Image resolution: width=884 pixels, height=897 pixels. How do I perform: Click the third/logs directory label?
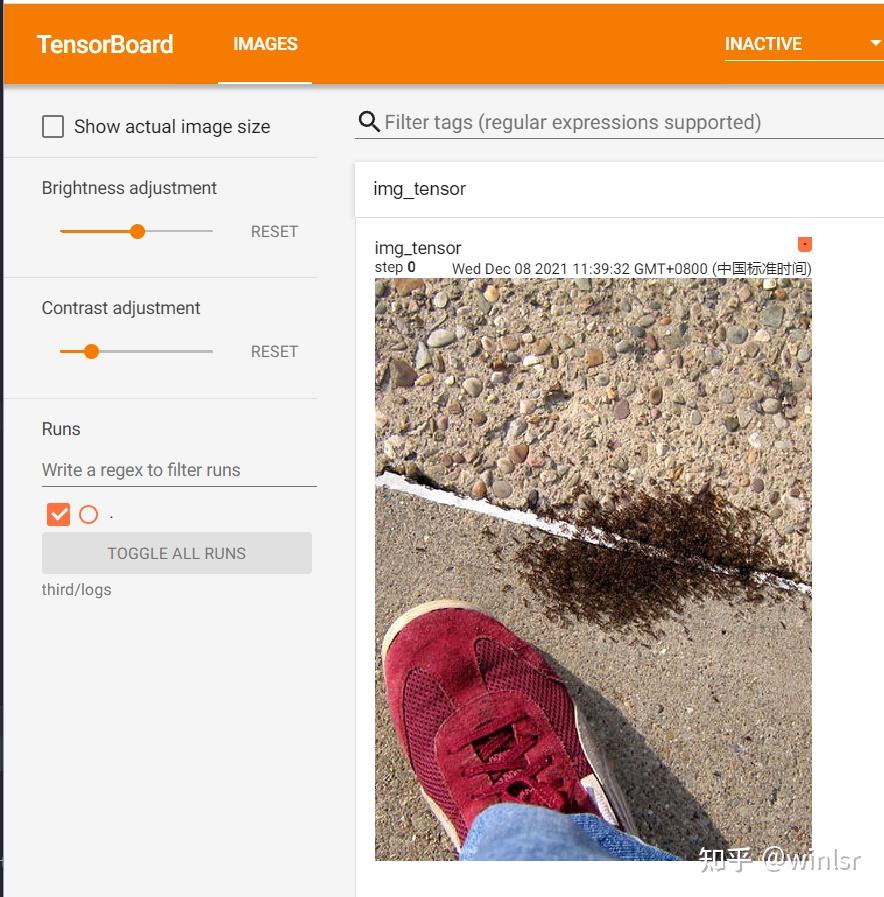pos(77,590)
